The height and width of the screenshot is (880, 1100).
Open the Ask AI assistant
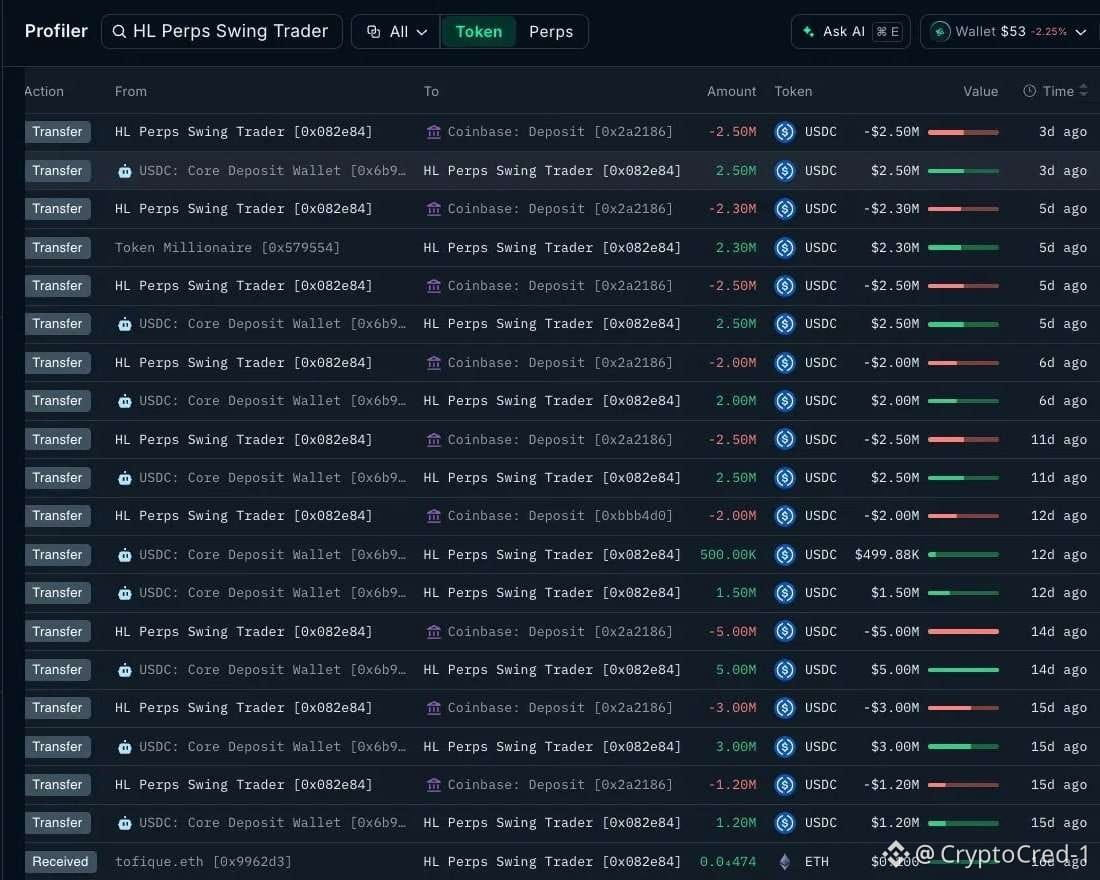pos(850,32)
